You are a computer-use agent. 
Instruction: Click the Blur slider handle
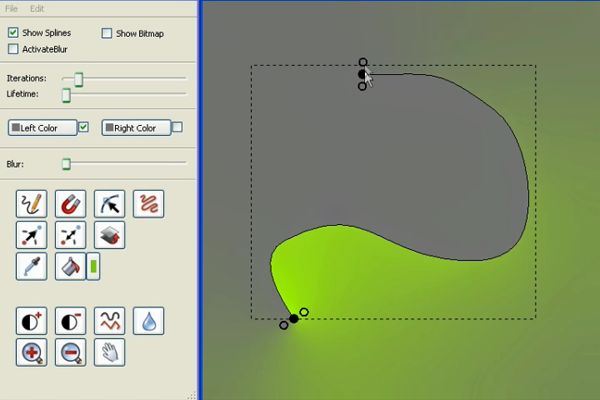(x=66, y=164)
